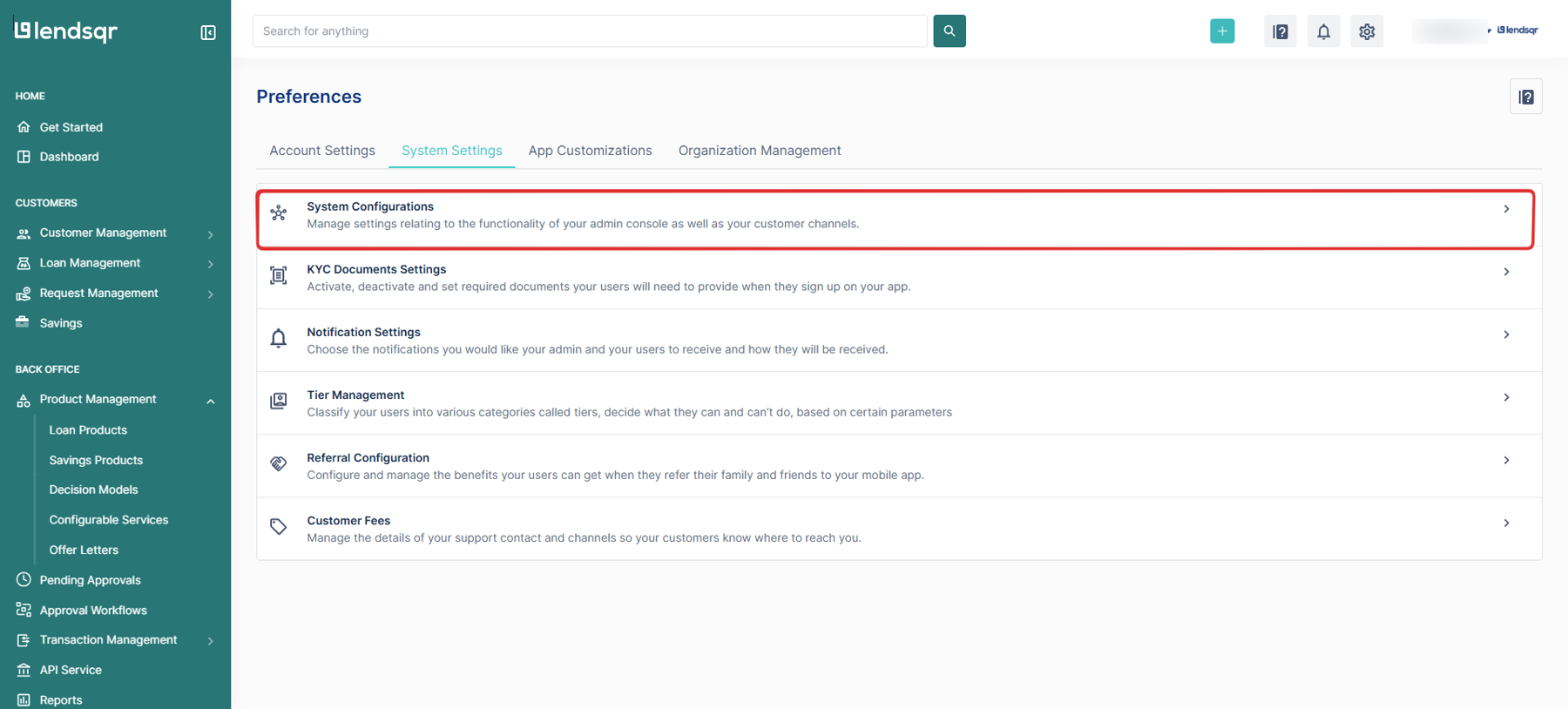Expand the Loan Management menu
Viewport: 1568px width, 709px height.
[x=210, y=264]
